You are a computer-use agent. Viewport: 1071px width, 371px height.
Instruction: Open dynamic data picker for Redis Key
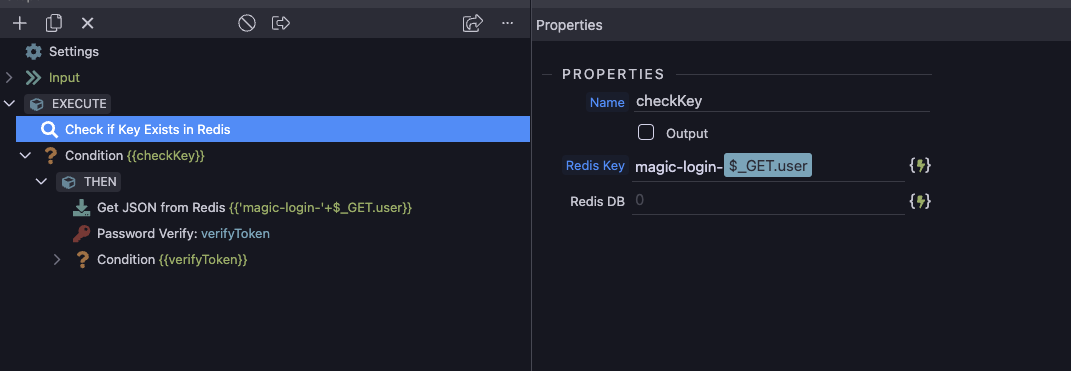point(920,165)
